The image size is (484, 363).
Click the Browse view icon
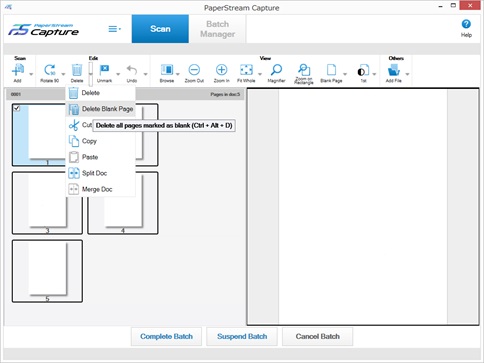(167, 70)
